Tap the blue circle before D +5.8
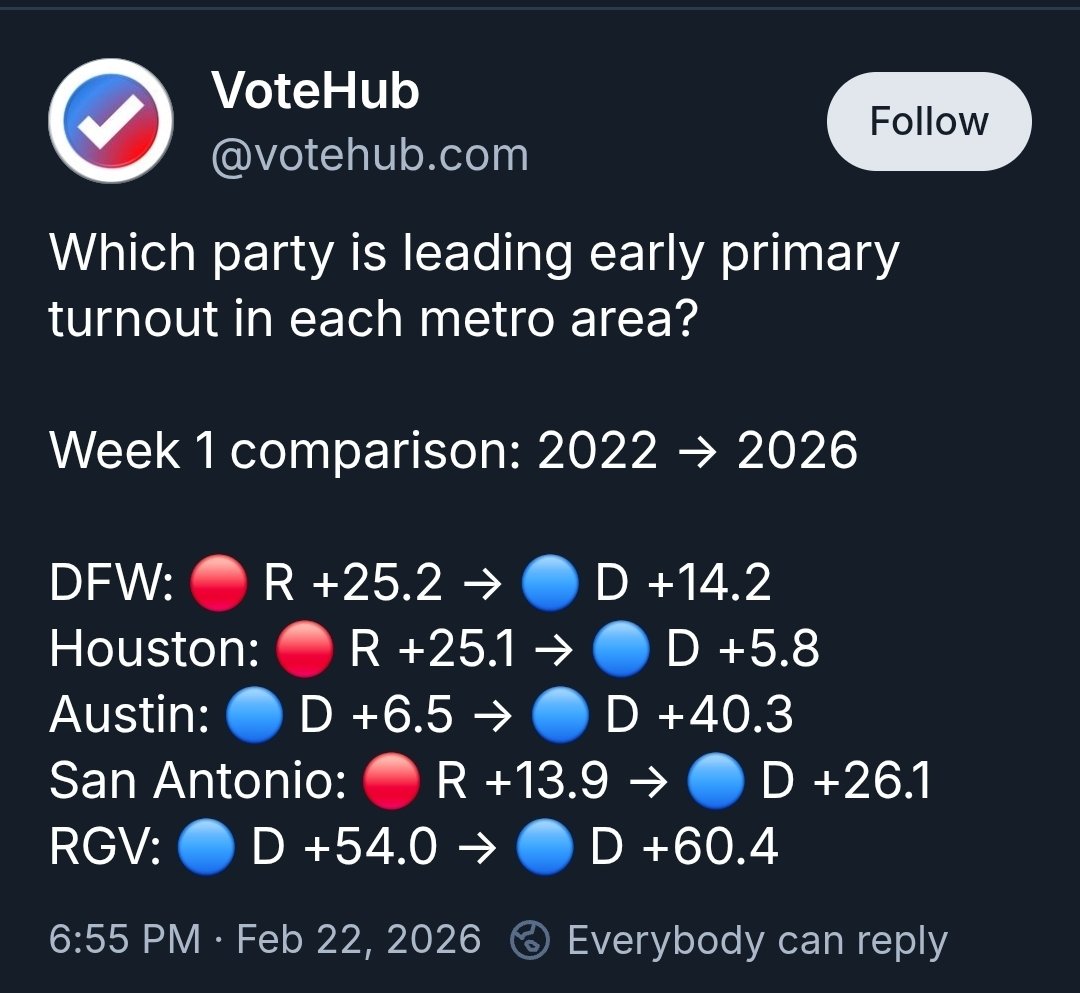This screenshot has width=1080, height=993. point(621,649)
